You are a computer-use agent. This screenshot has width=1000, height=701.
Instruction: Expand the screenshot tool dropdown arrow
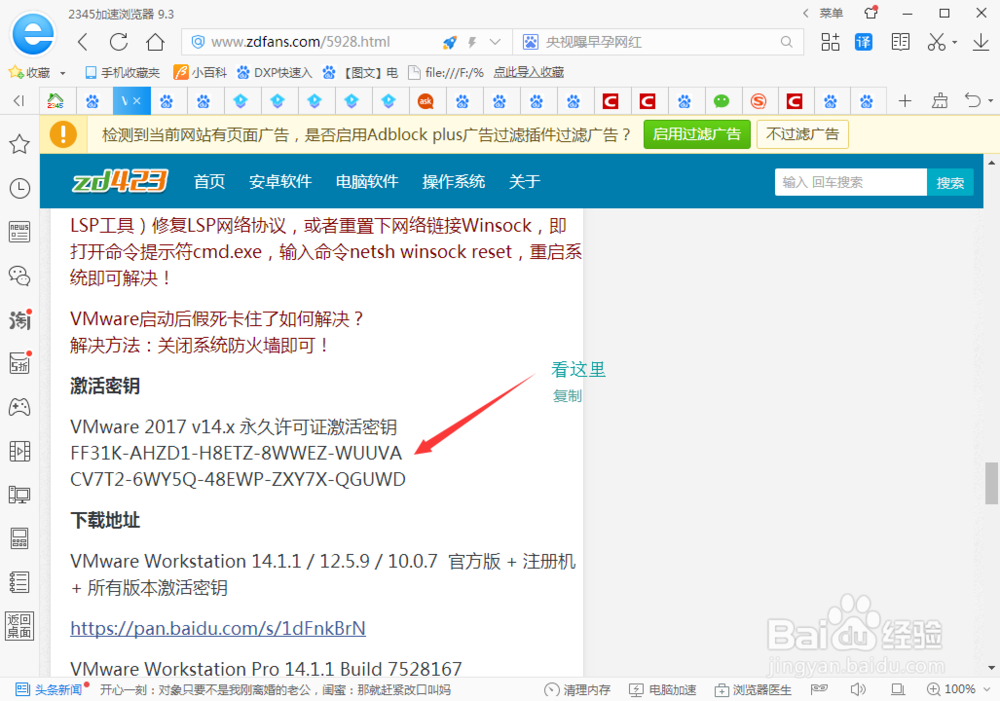pos(955,43)
